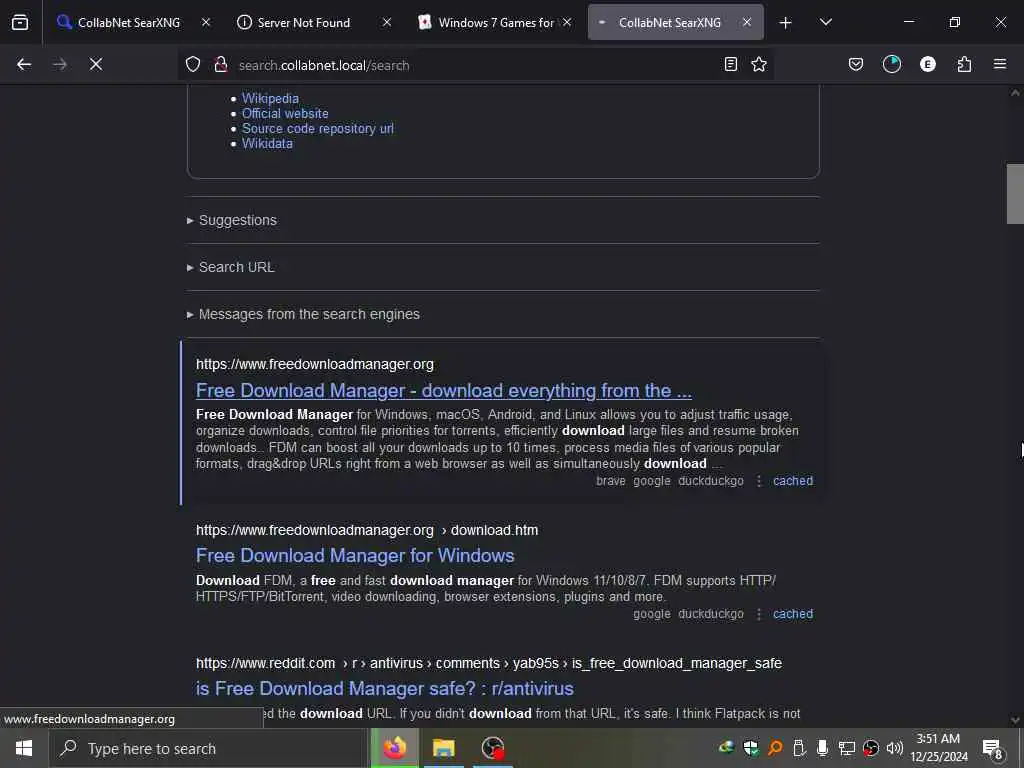The height and width of the screenshot is (768, 1024).
Task: View site connection lock info
Action: point(221,64)
